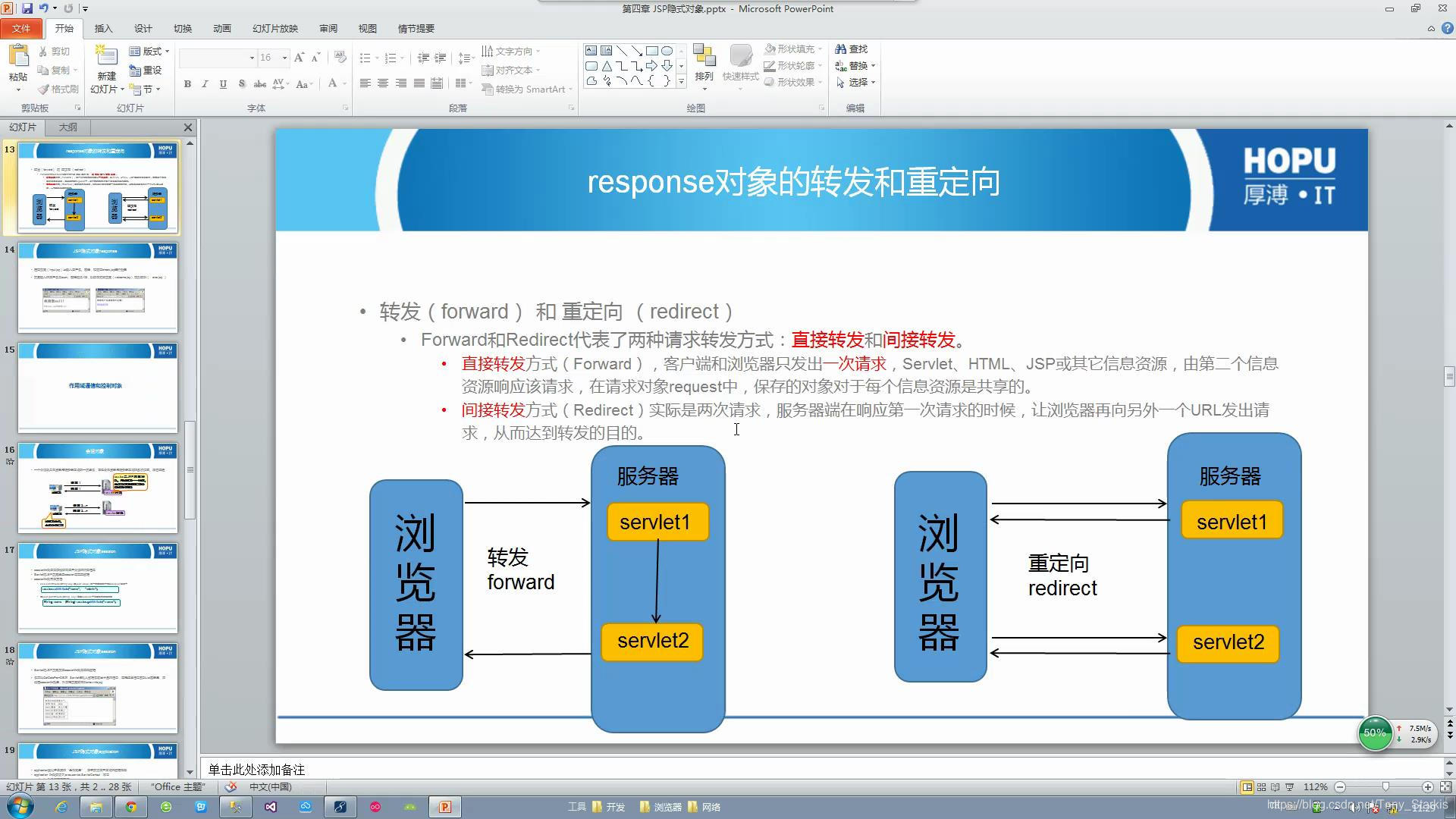Toggle Underline formatting
Image resolution: width=1456 pixels, height=819 pixels.
point(223,84)
